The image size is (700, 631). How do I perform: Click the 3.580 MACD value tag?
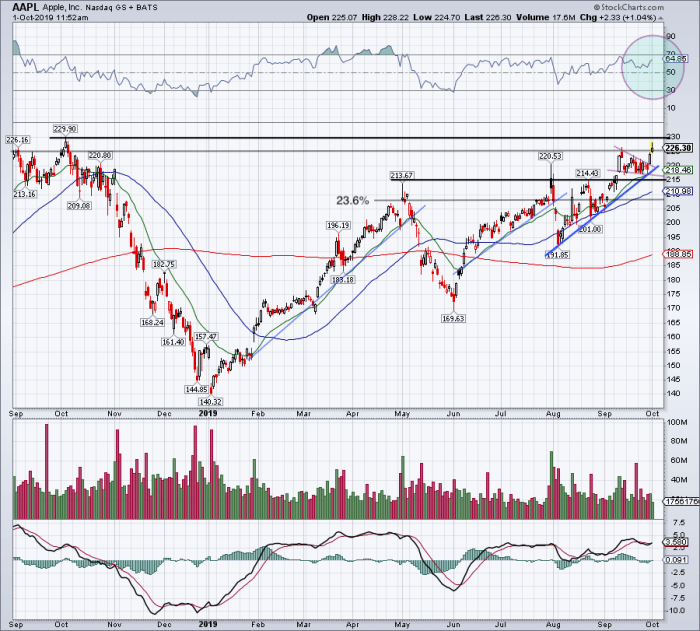point(675,542)
